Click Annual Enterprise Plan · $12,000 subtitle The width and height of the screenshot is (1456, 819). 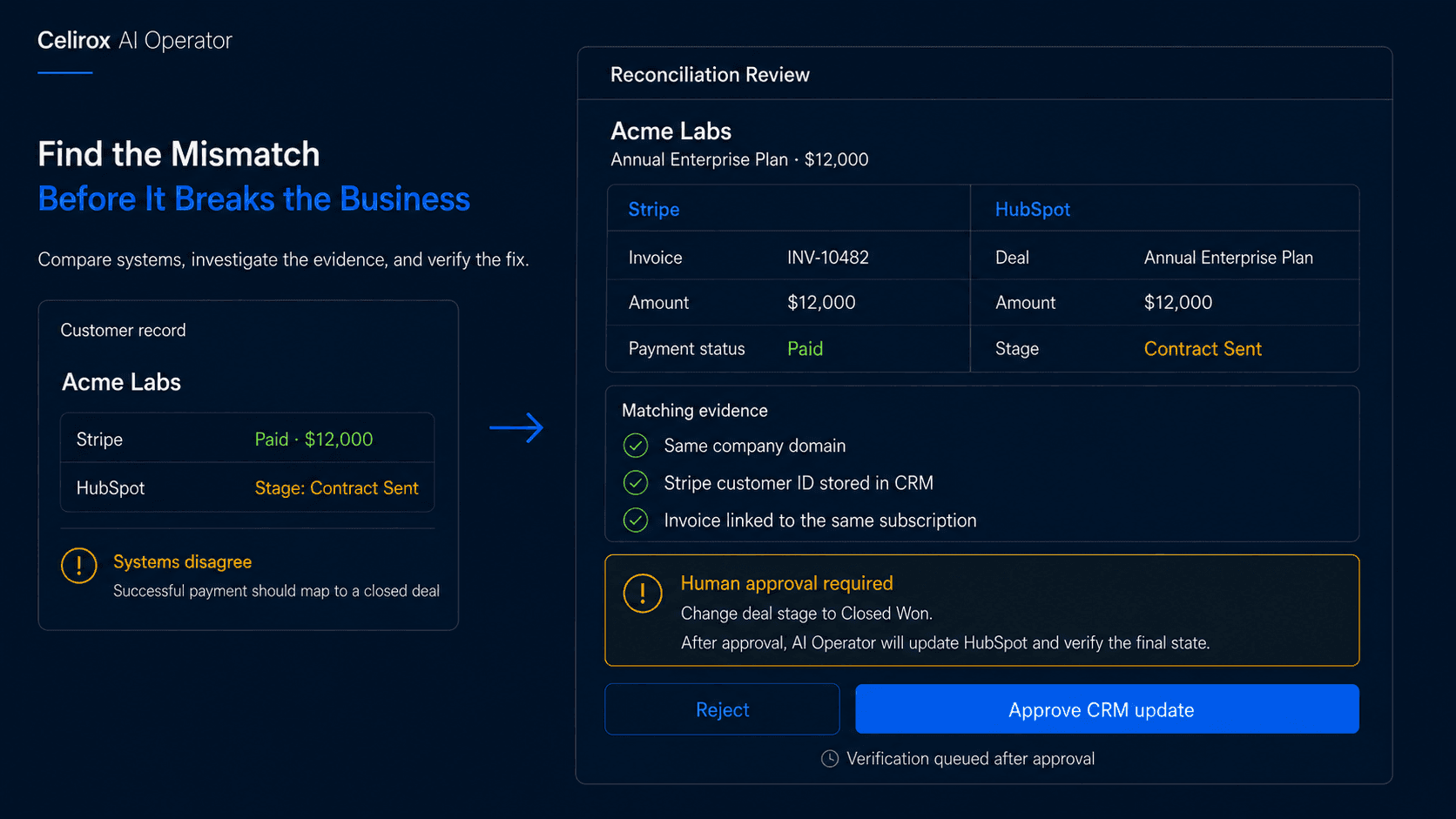pyautogui.click(x=739, y=159)
